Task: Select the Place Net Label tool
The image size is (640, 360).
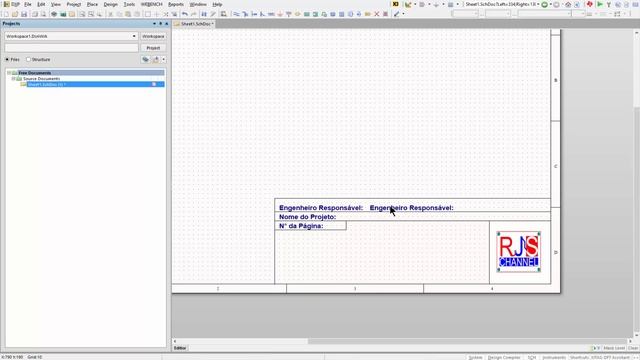Action: [271, 14]
